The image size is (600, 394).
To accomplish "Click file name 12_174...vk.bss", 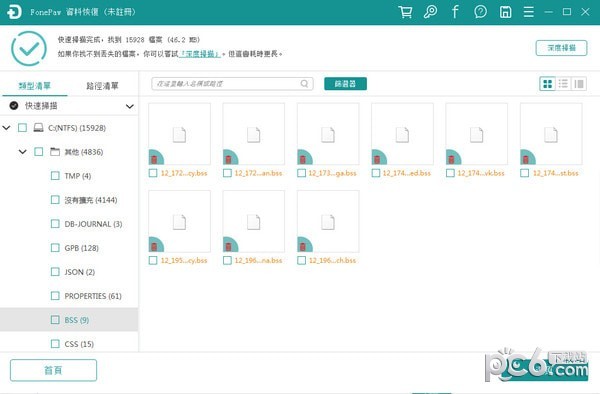I will pos(481,173).
